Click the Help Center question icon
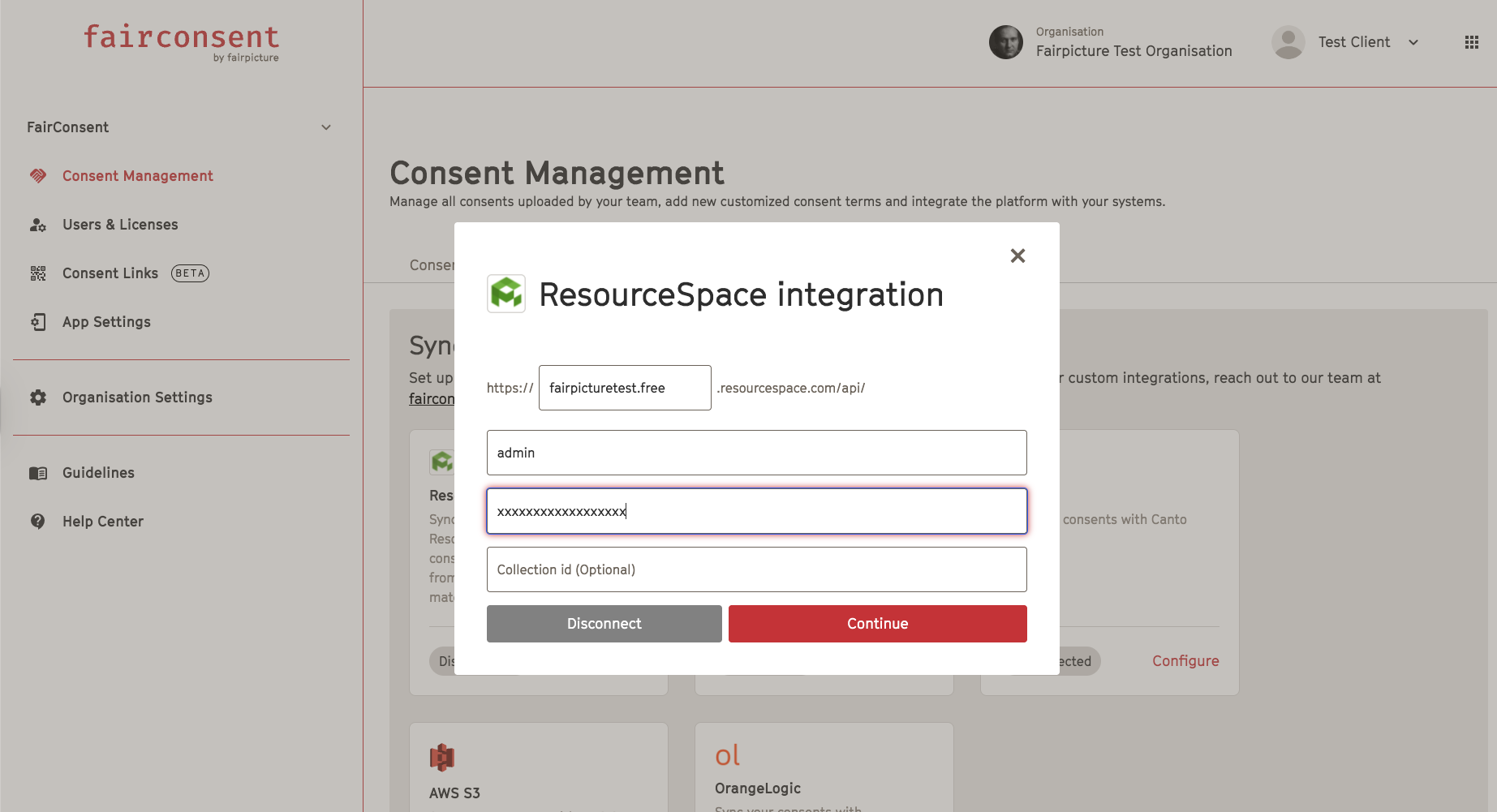The image size is (1497, 812). pos(38,522)
